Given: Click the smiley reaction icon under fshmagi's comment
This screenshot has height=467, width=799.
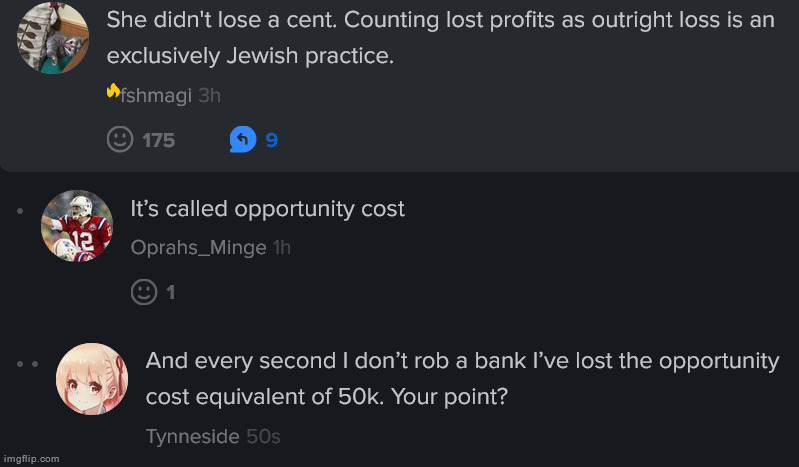Looking at the screenshot, I should pyautogui.click(x=120, y=139).
